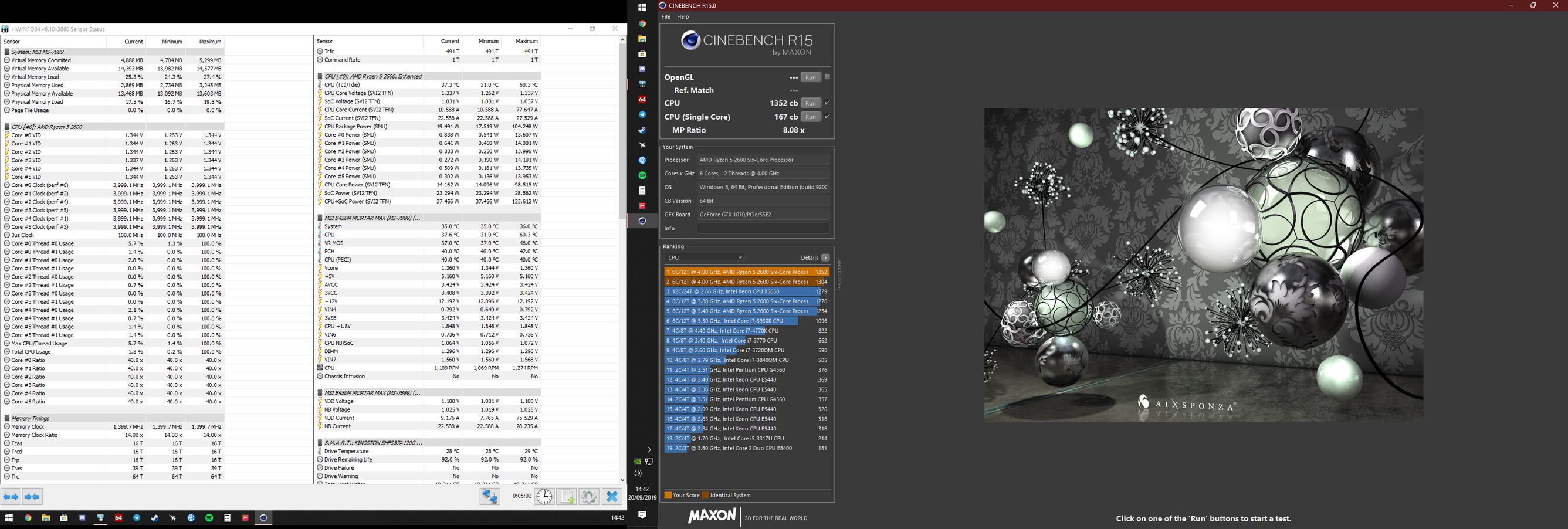Select the 'Command Rate' sensor row
Viewport: 1568px width, 529px height.
click(x=429, y=60)
